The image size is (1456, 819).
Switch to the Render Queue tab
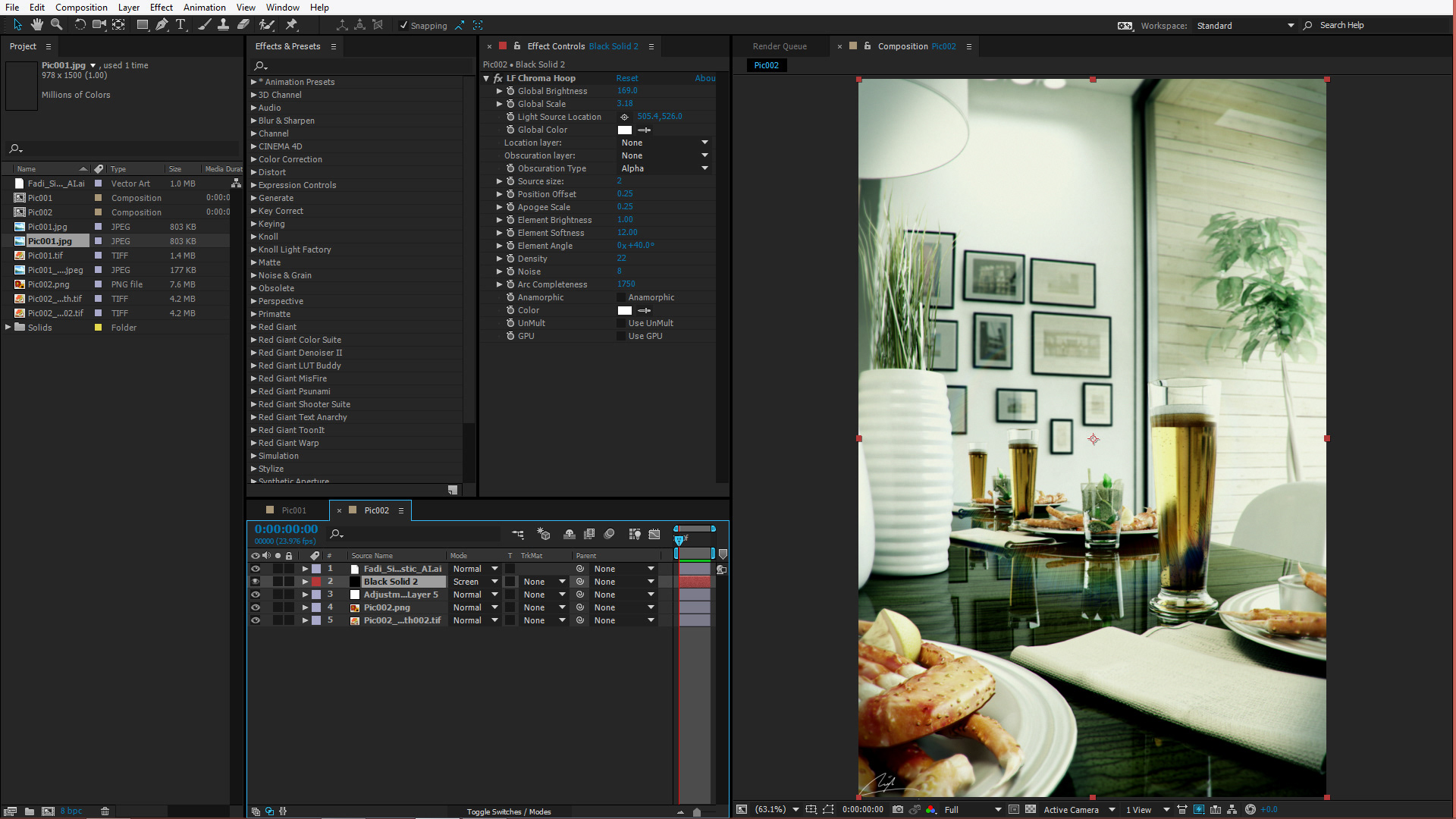[780, 46]
